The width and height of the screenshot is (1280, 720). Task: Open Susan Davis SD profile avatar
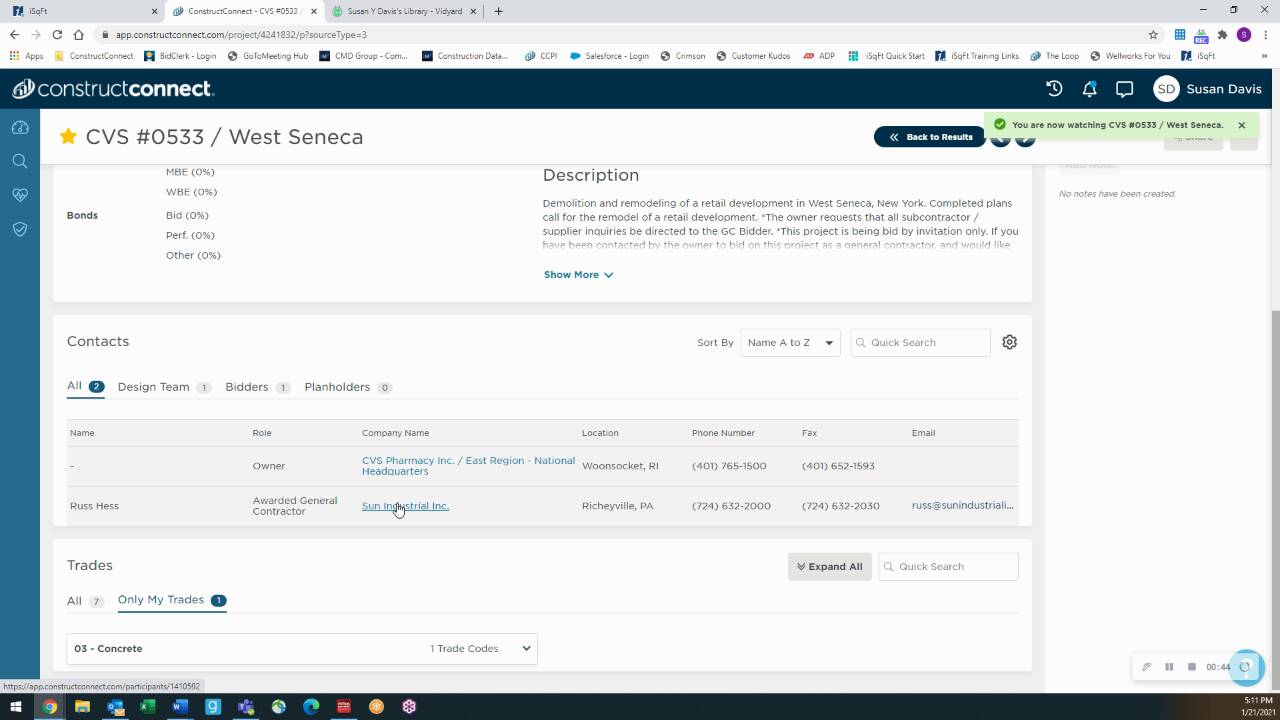[1166, 89]
